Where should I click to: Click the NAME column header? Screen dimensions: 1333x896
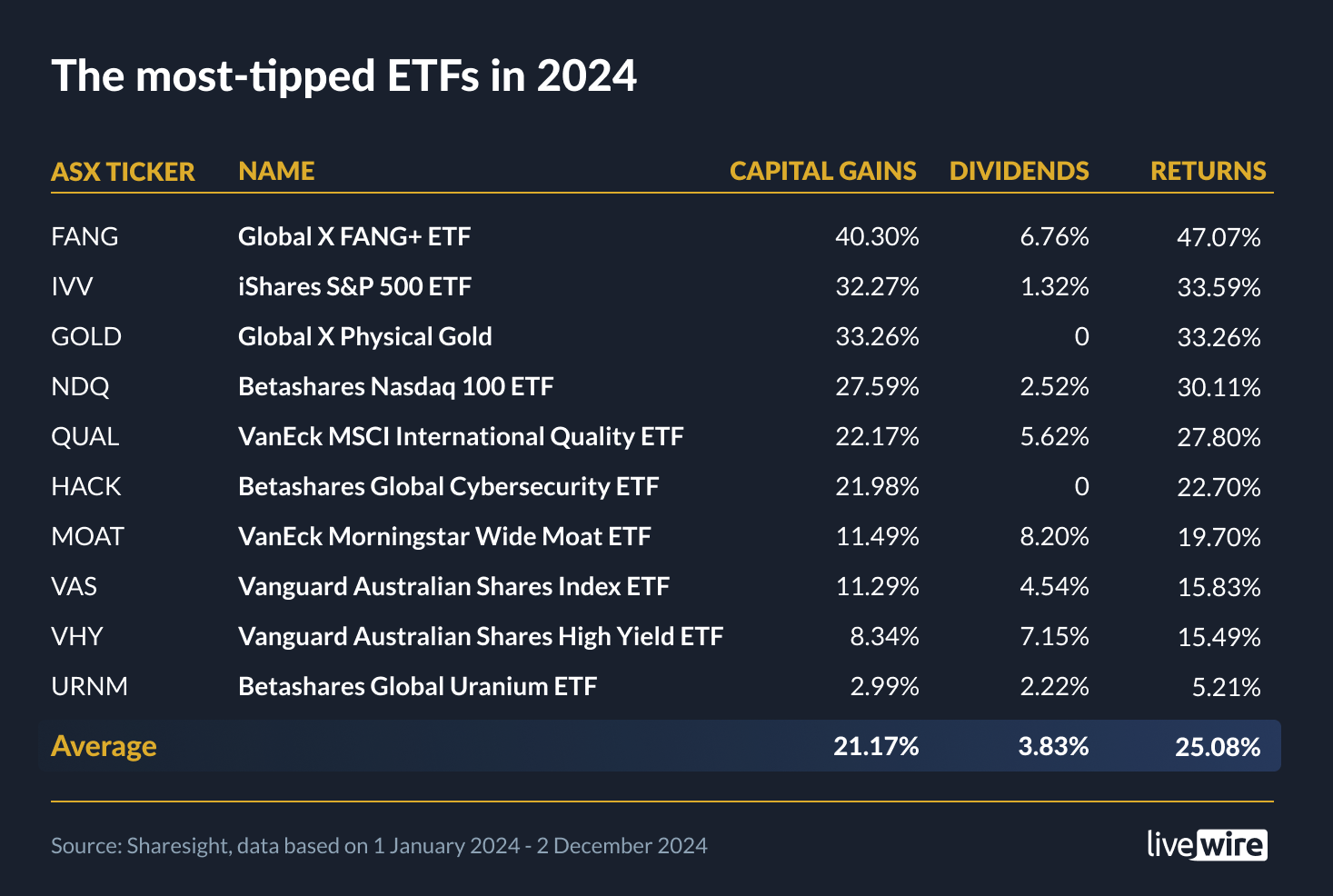[276, 171]
